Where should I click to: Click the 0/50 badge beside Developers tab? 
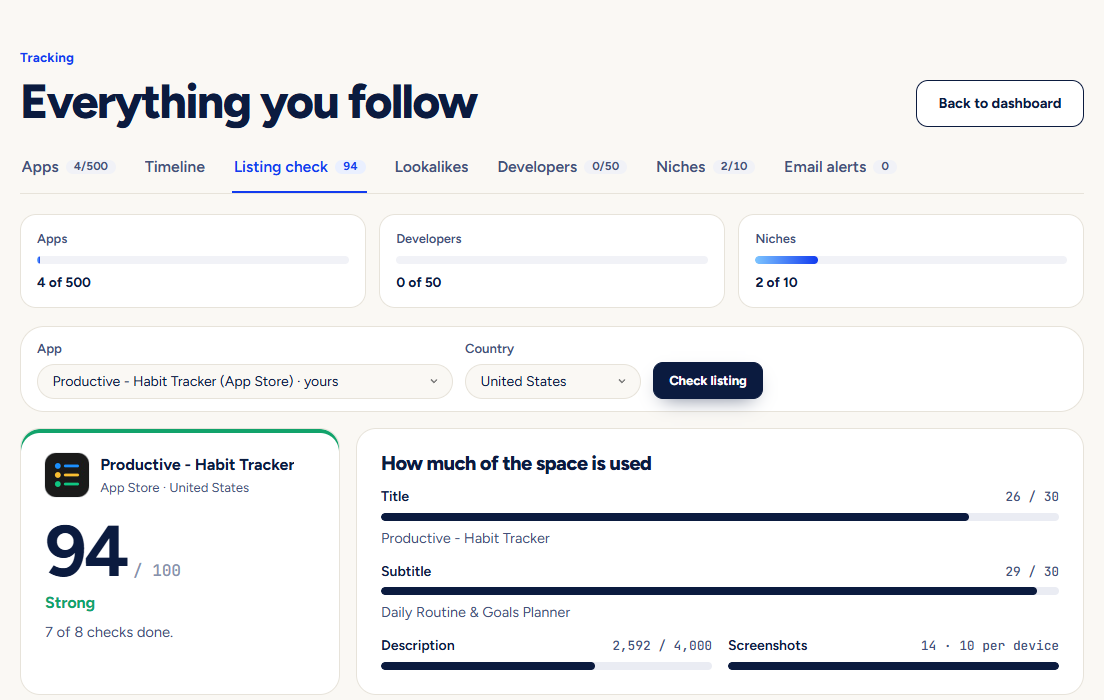point(606,166)
